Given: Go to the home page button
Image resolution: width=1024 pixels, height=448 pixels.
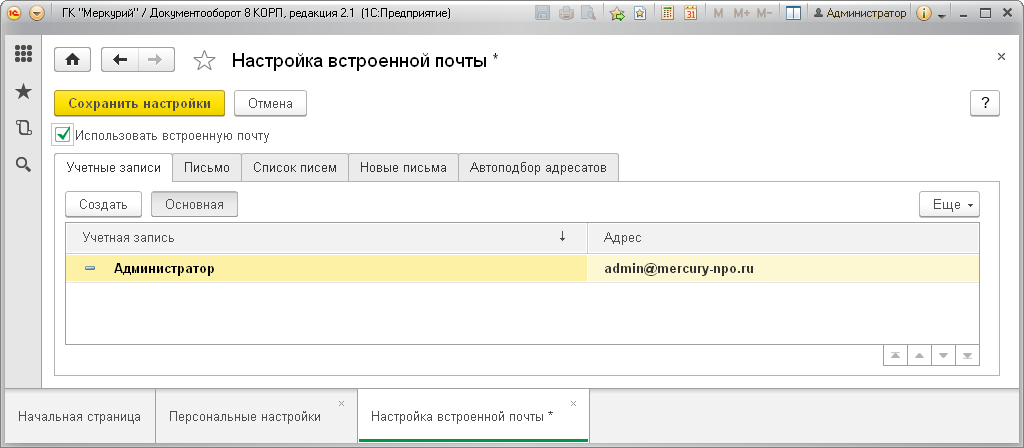Looking at the screenshot, I should [72, 59].
